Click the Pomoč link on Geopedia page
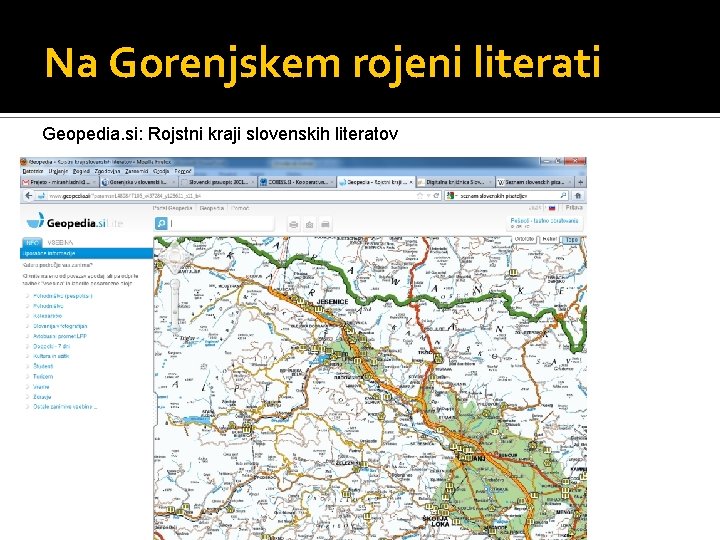Image resolution: width=720 pixels, height=540 pixels. [x=240, y=208]
